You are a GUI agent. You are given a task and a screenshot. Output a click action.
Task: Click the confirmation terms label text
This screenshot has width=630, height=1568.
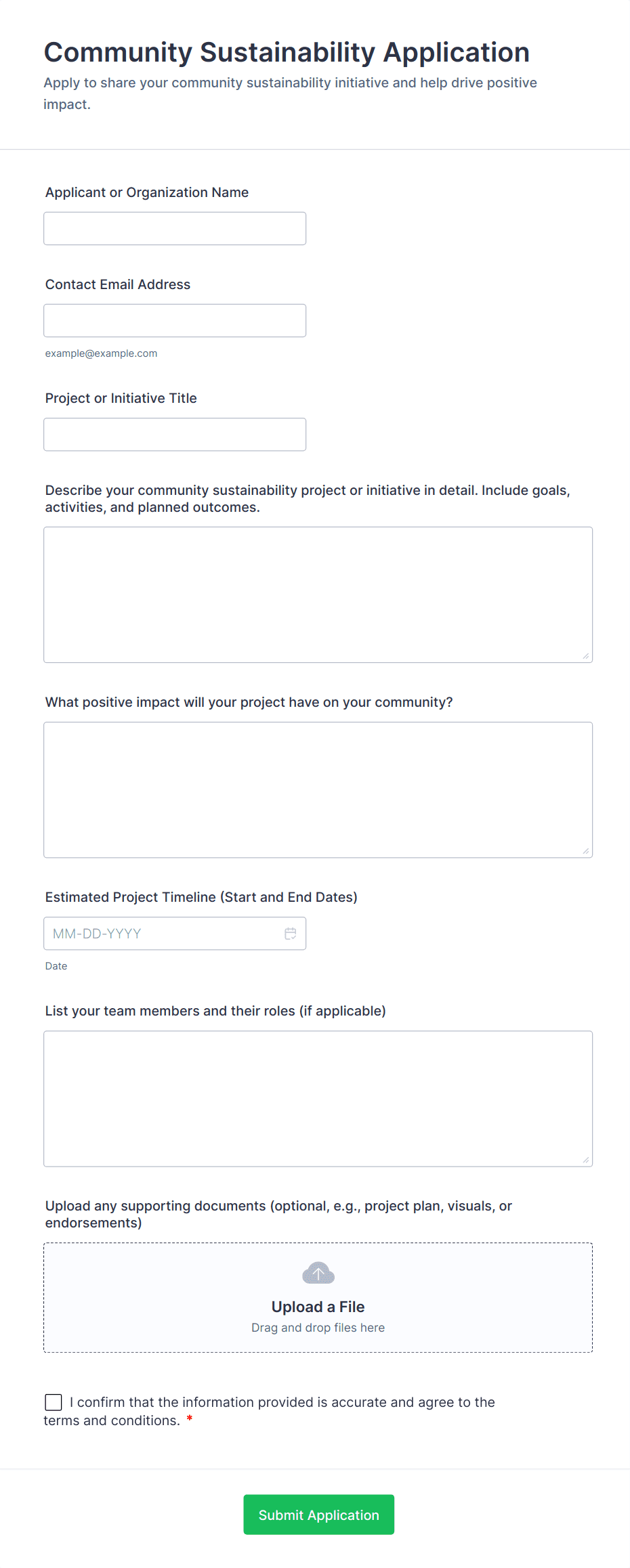point(282,1402)
